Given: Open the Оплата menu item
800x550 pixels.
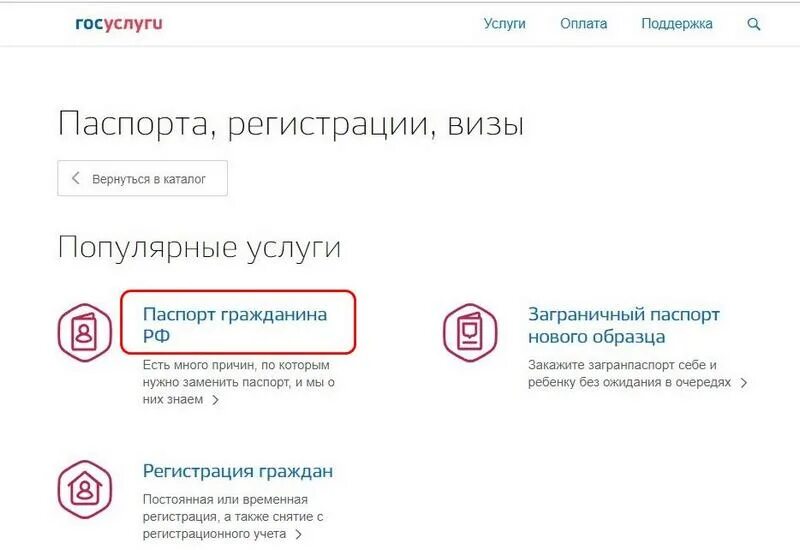Looking at the screenshot, I should coord(584,24).
